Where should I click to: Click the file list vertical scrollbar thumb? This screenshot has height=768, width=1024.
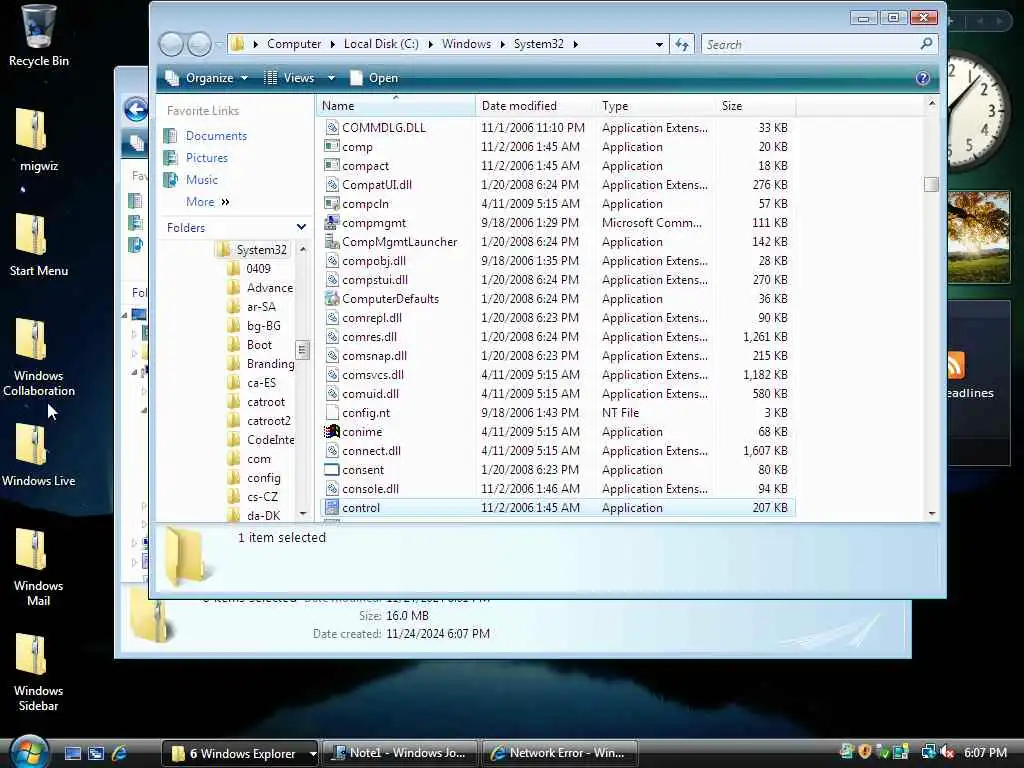click(x=931, y=184)
